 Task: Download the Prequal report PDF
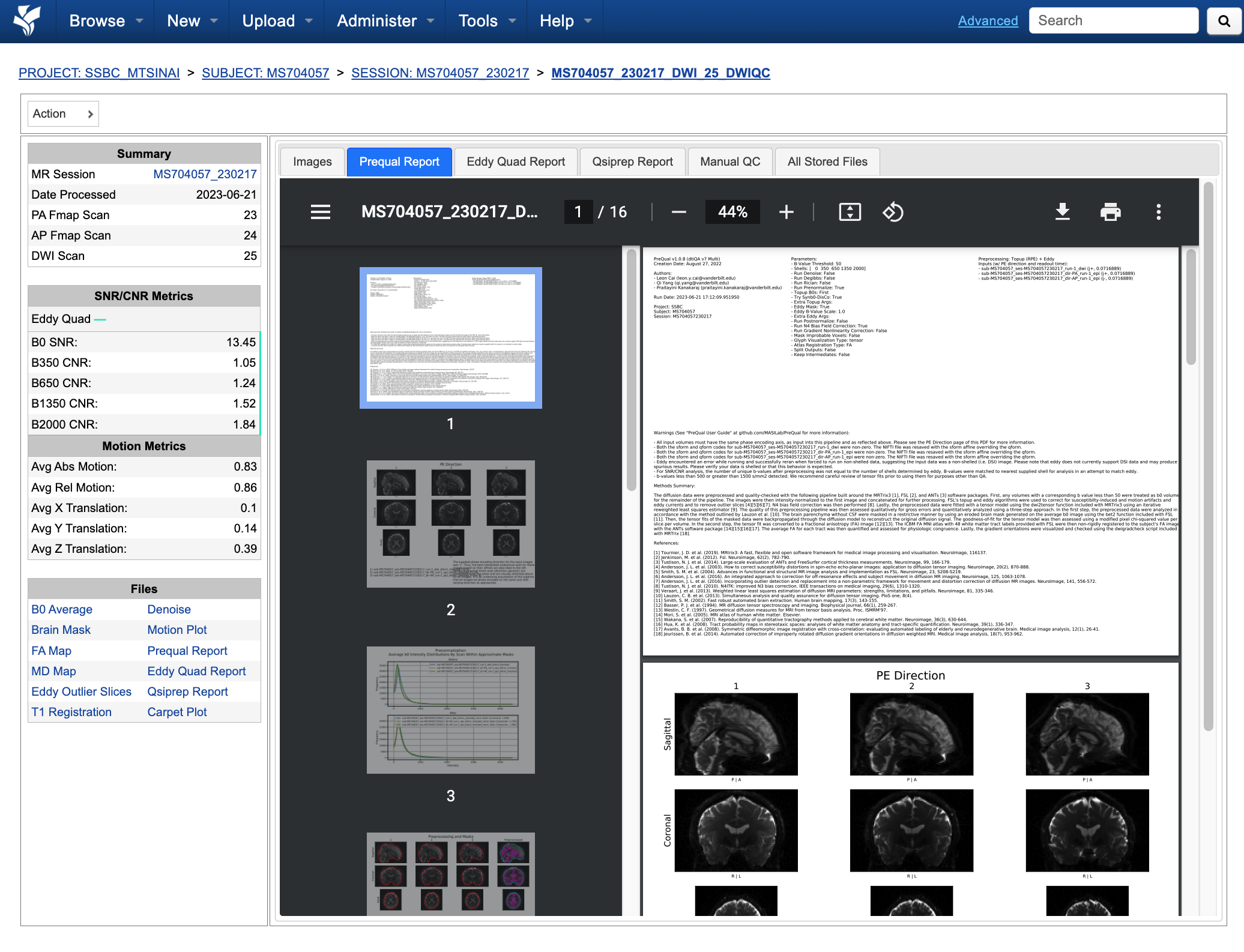[1062, 212]
